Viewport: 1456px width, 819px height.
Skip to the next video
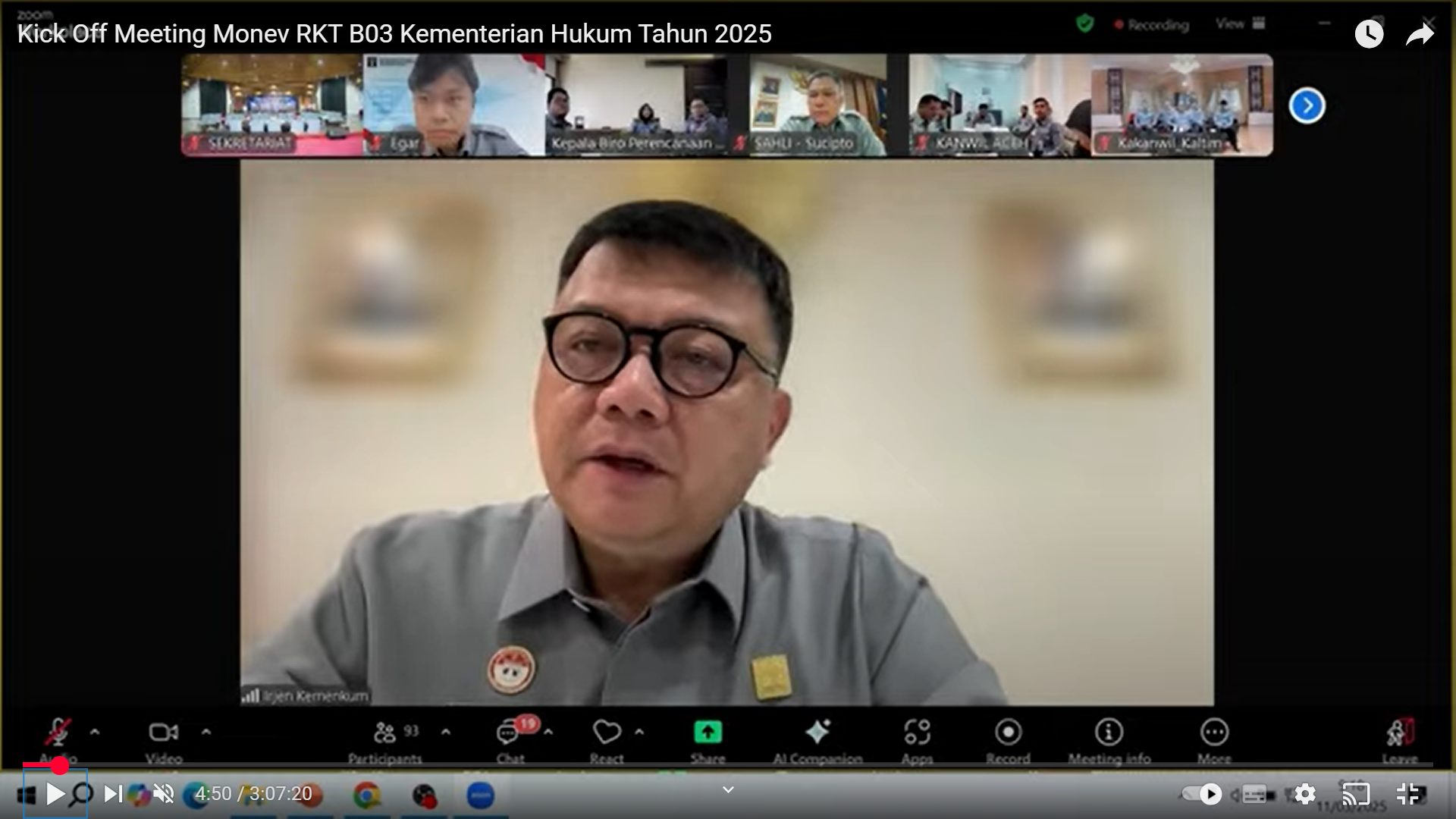(x=113, y=794)
